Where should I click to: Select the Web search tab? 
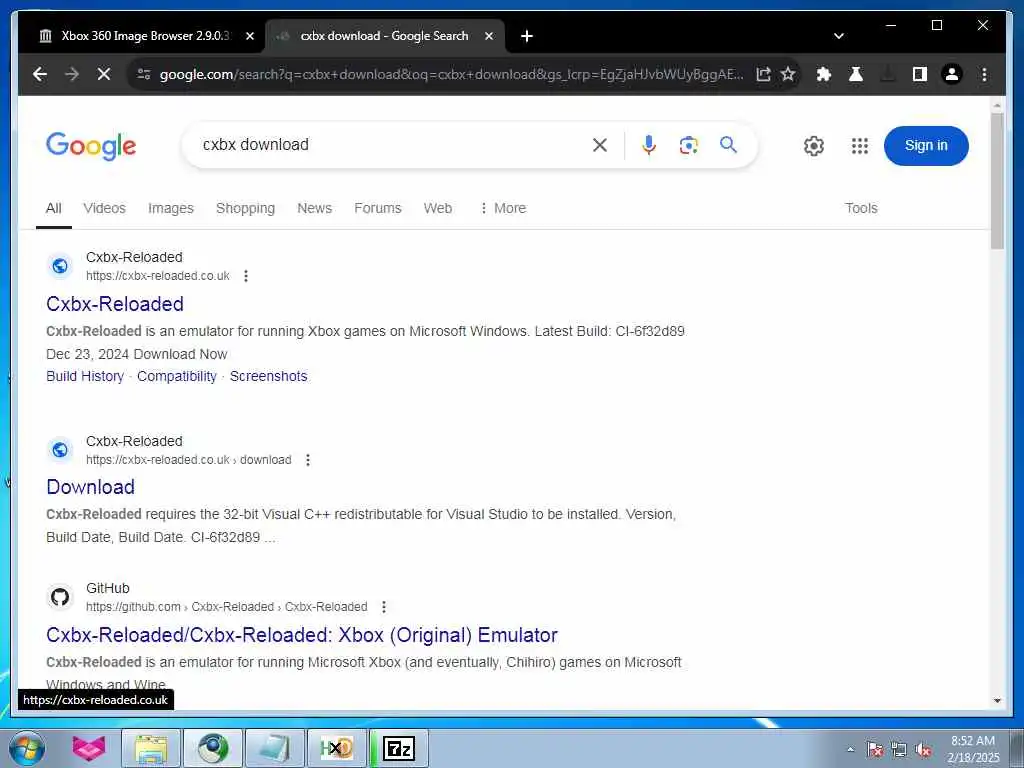438,208
